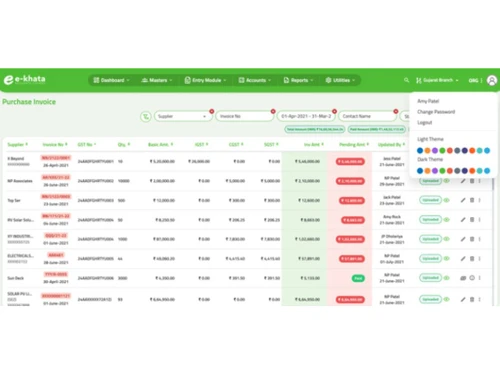Viewport: 500px width, 375px height.
Task: Open the Dashboard menu
Action: [111, 80]
